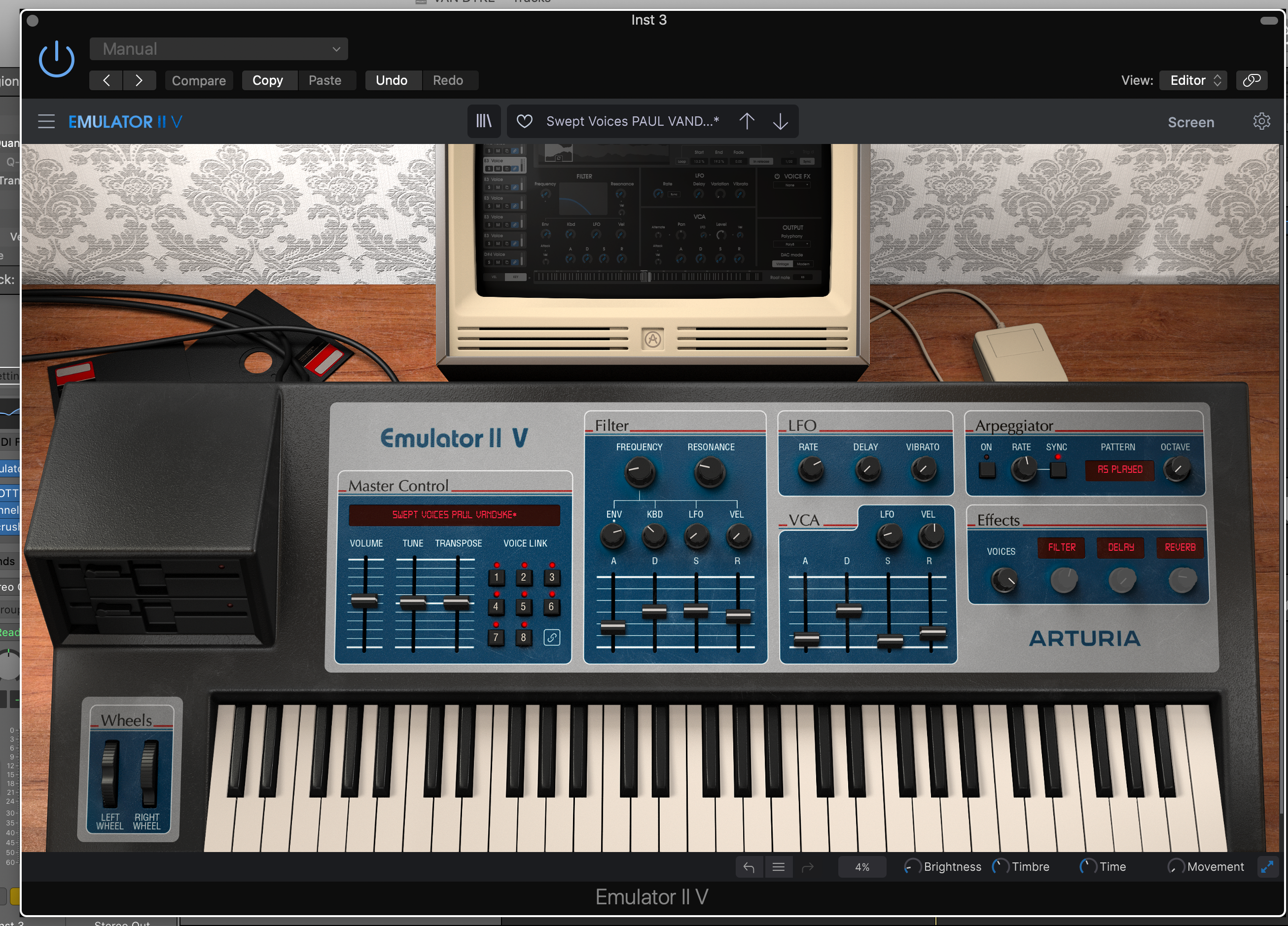The image size is (1288, 926).
Task: Select the REVERB effect slot
Action: [x=1180, y=547]
